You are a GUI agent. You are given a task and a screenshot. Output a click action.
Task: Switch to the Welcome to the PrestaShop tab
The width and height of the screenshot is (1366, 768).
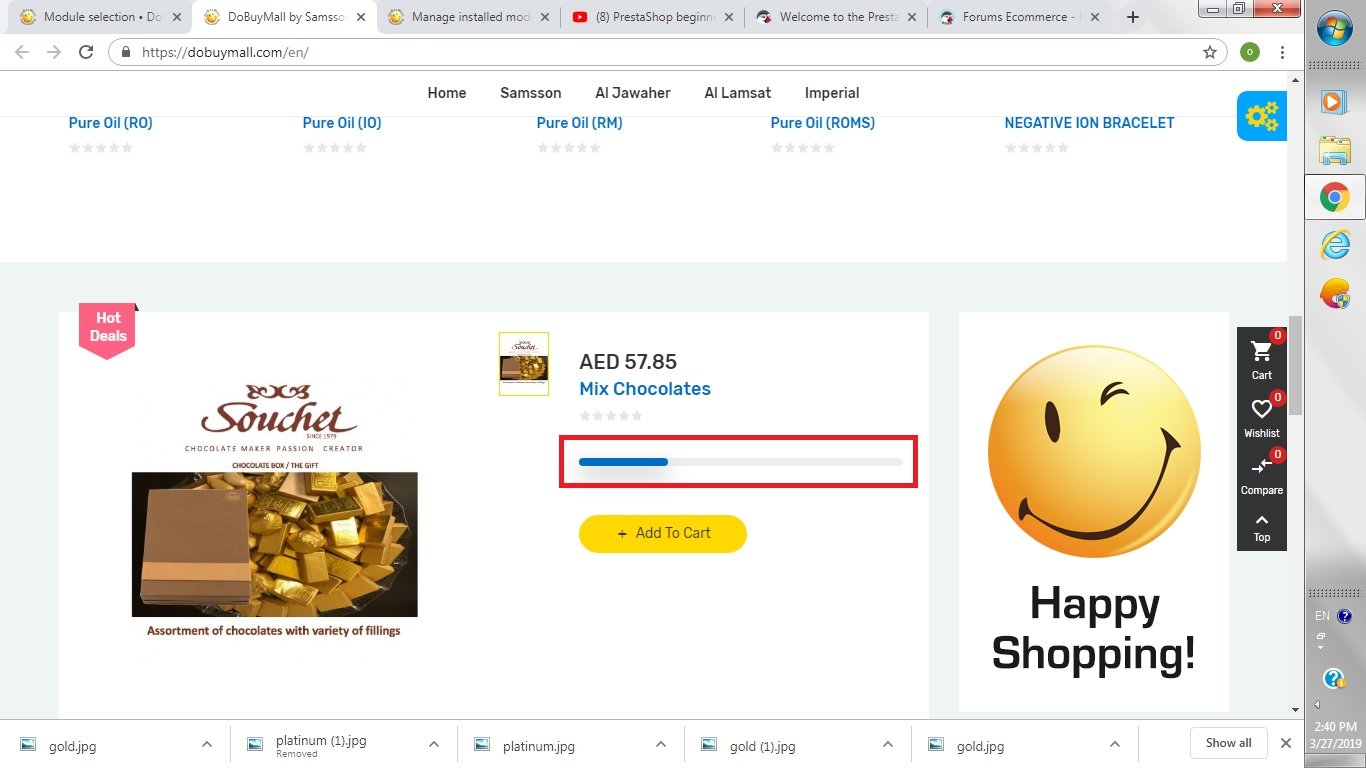click(838, 17)
